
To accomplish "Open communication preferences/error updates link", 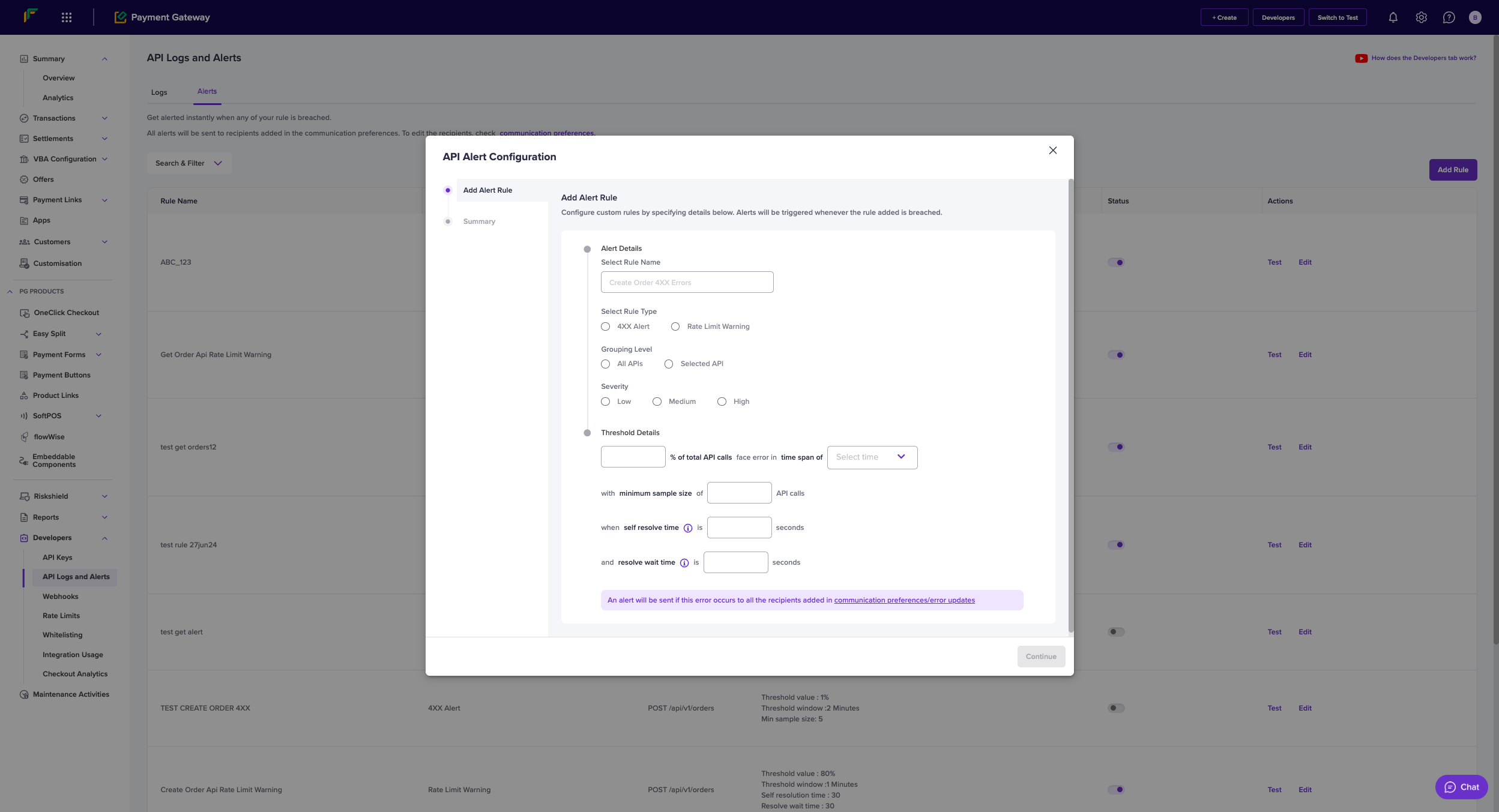I will [904, 600].
